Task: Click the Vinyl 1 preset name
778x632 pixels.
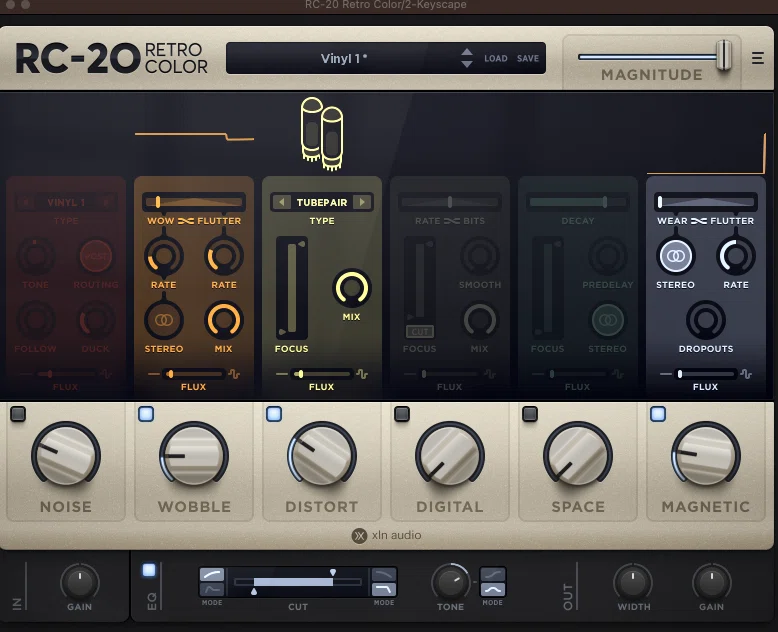Action: [343, 59]
